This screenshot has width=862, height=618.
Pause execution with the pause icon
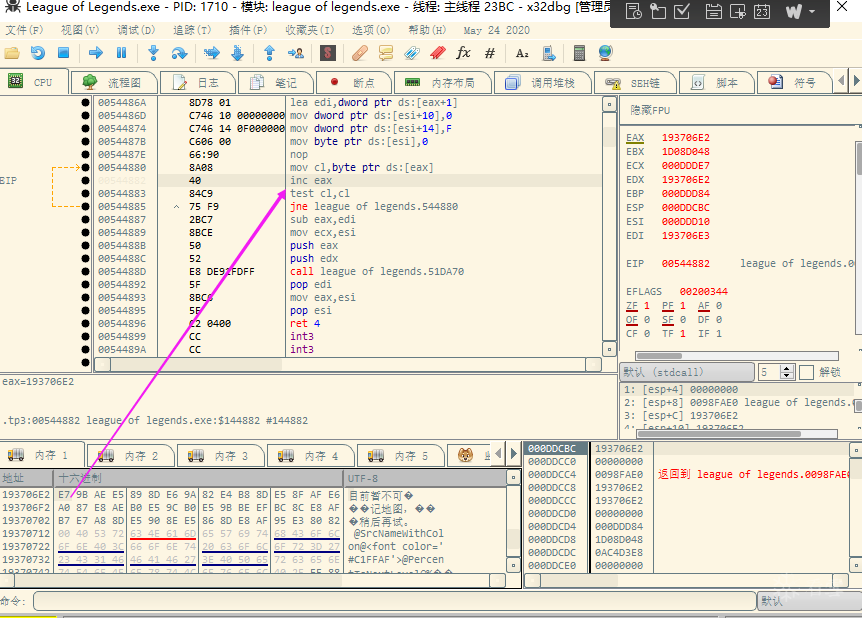(x=122, y=53)
